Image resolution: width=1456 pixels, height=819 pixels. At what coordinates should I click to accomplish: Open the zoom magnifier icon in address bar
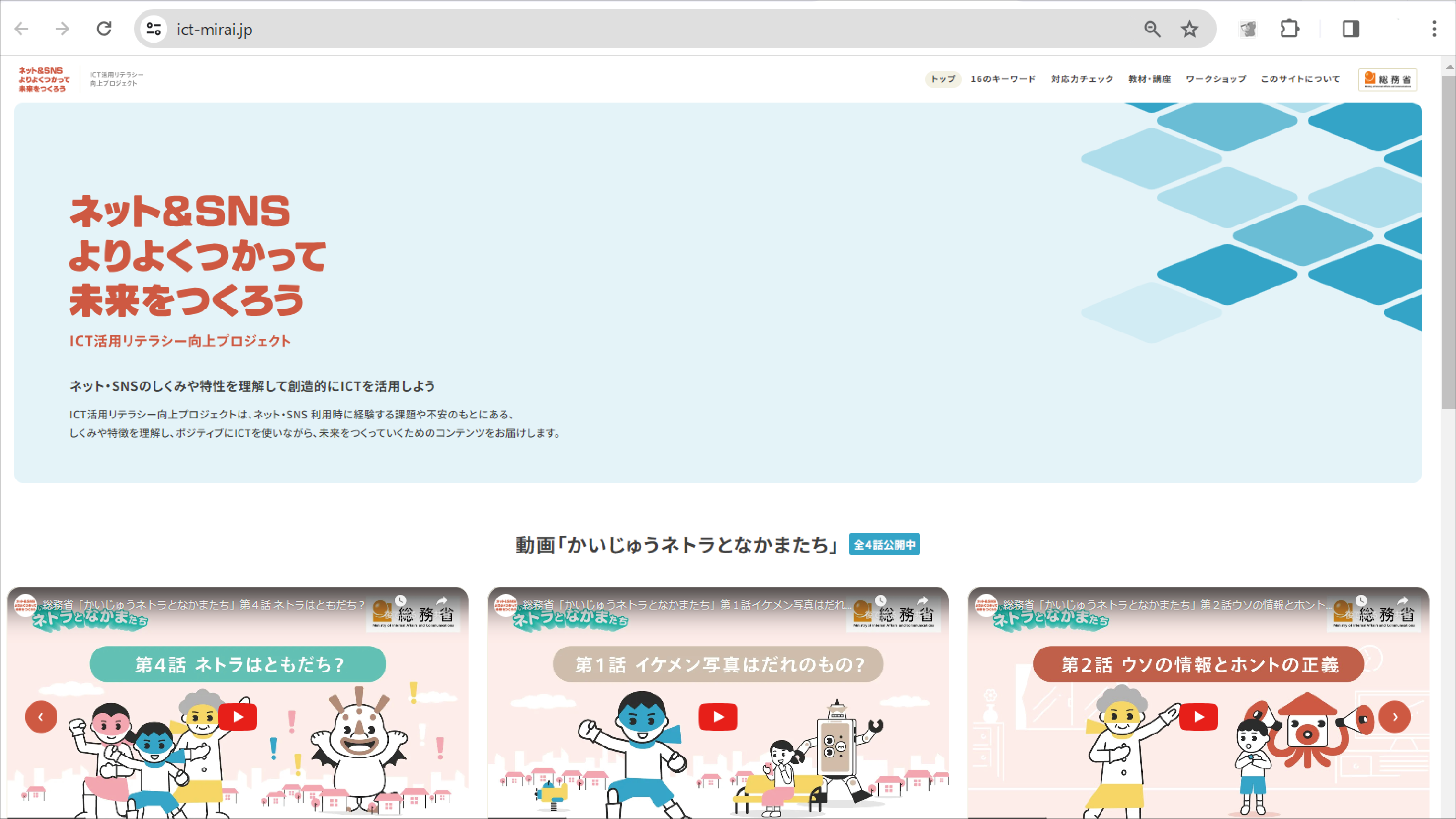(x=1152, y=29)
